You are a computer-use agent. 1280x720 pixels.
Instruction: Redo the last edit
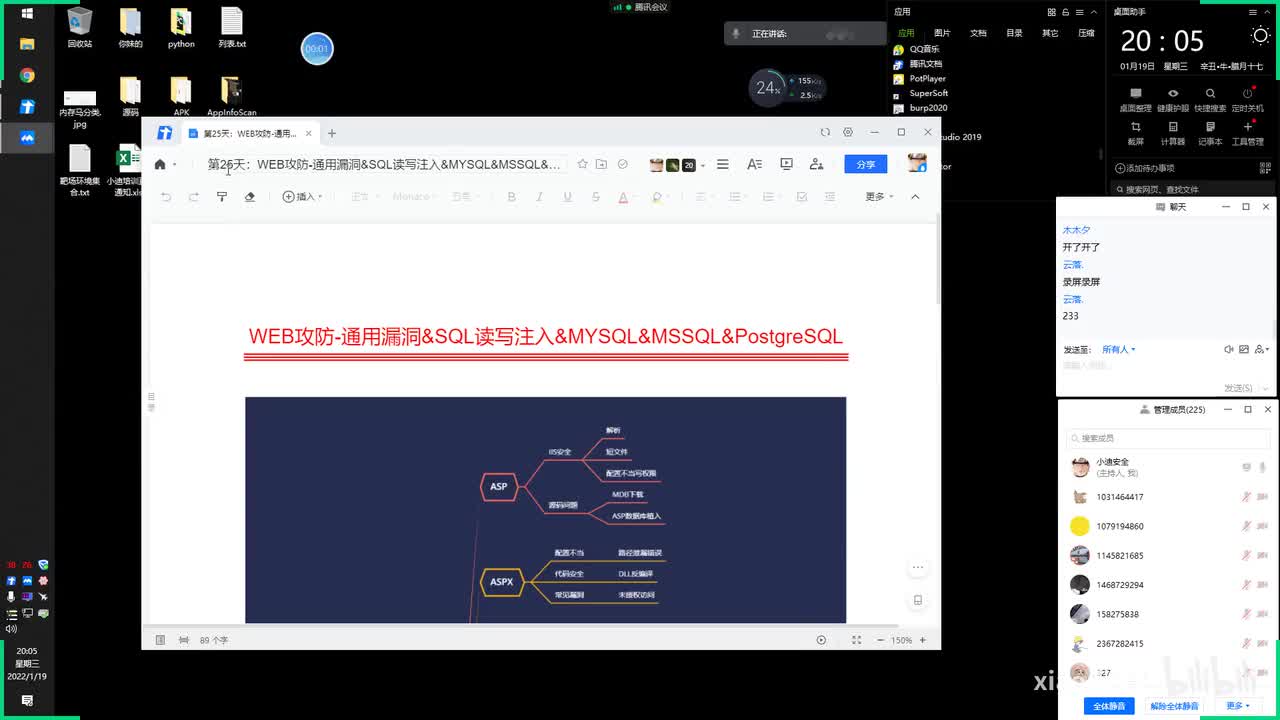tap(194, 197)
